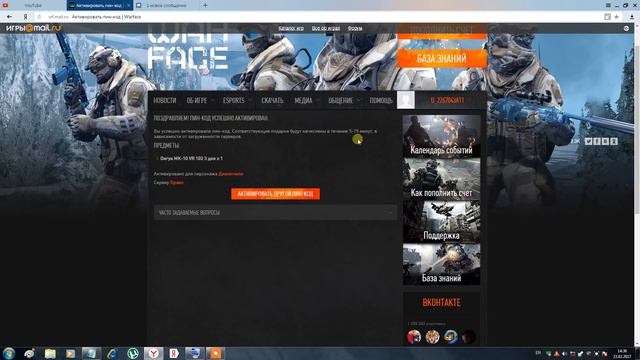Open Как пополнить счет thumbnail
The image size is (640, 360).
pyautogui.click(x=441, y=179)
